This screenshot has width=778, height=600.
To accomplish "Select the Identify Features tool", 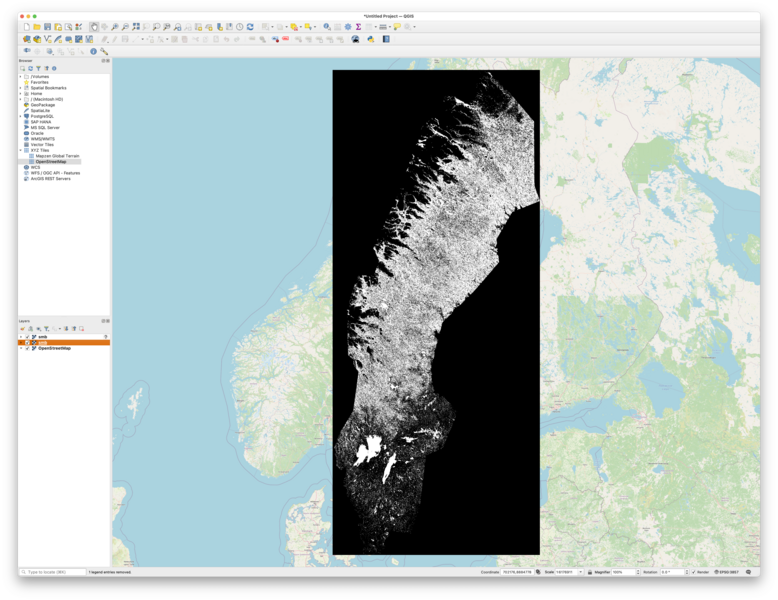I will (327, 27).
